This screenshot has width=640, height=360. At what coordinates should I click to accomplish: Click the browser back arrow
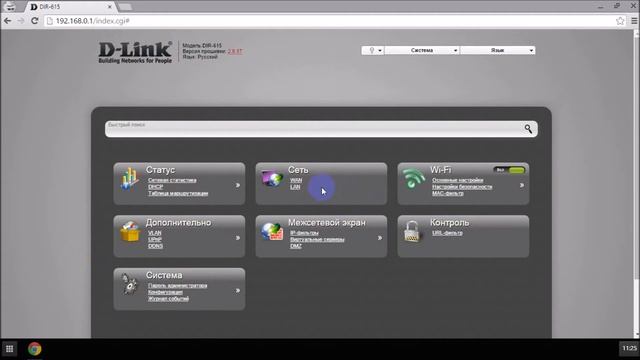tap(8, 20)
